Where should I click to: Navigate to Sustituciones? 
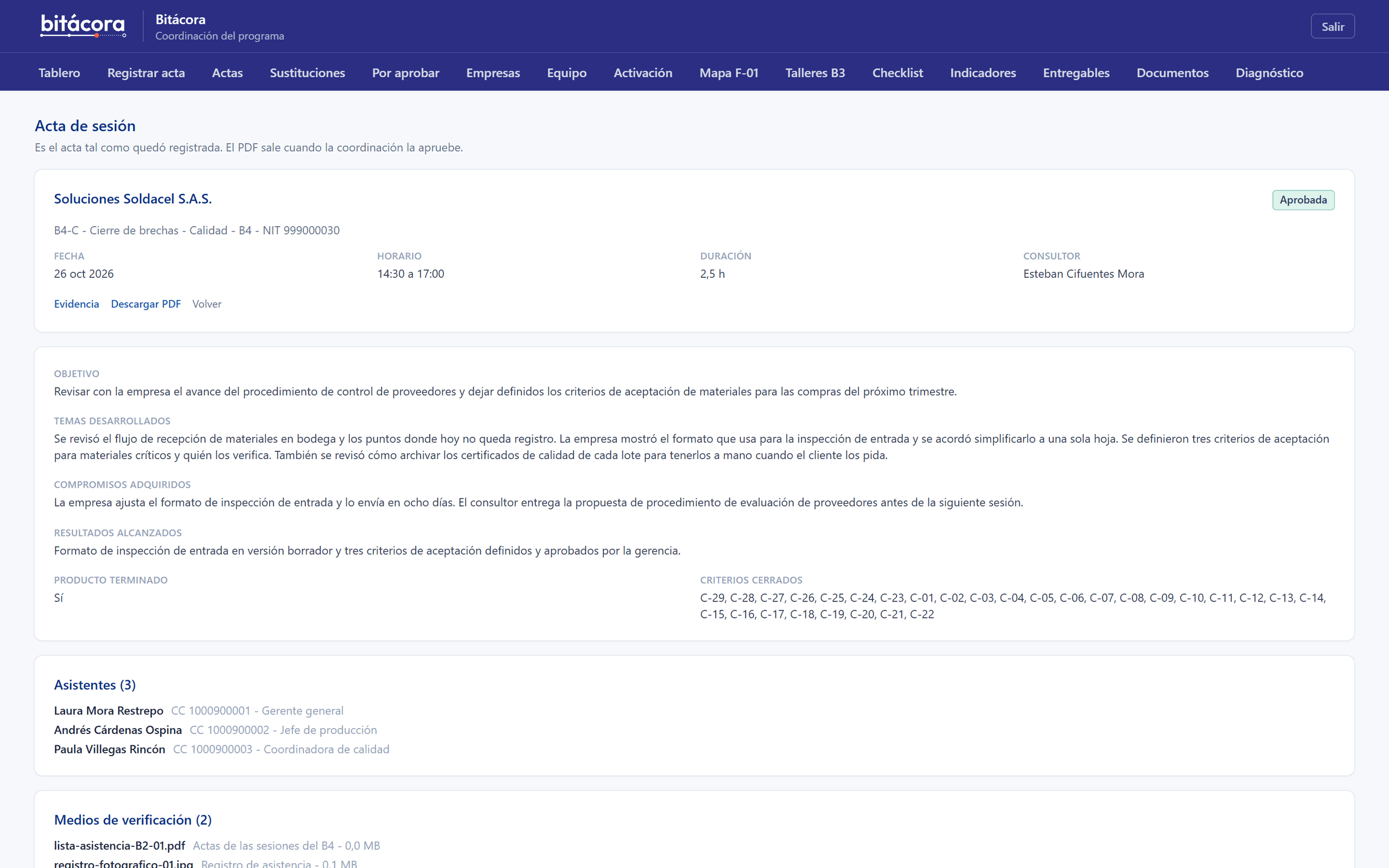tap(307, 73)
